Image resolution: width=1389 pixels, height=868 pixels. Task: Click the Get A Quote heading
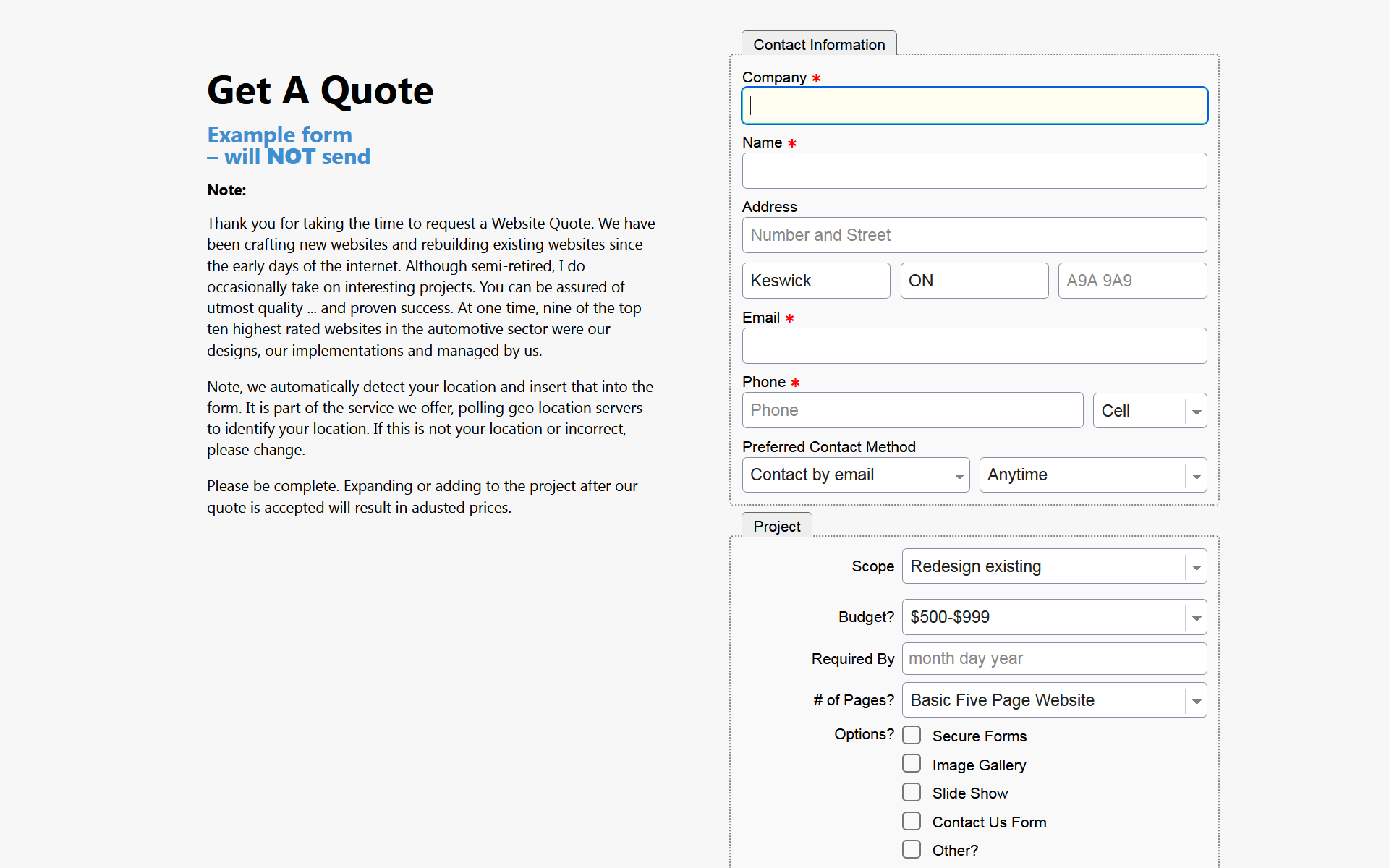(x=320, y=90)
